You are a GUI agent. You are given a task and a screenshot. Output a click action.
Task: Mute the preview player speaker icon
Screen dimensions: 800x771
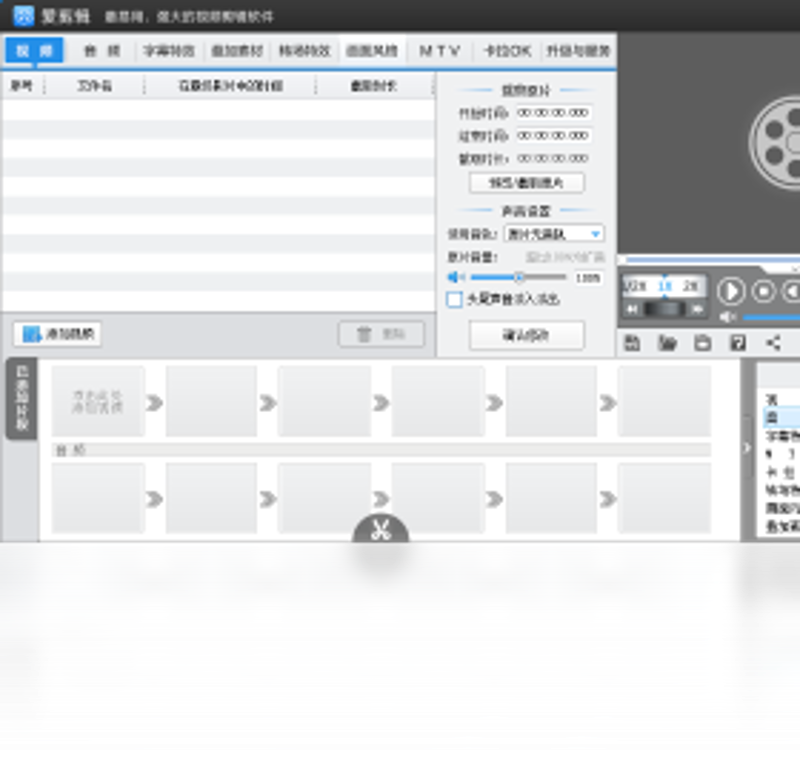click(x=727, y=317)
